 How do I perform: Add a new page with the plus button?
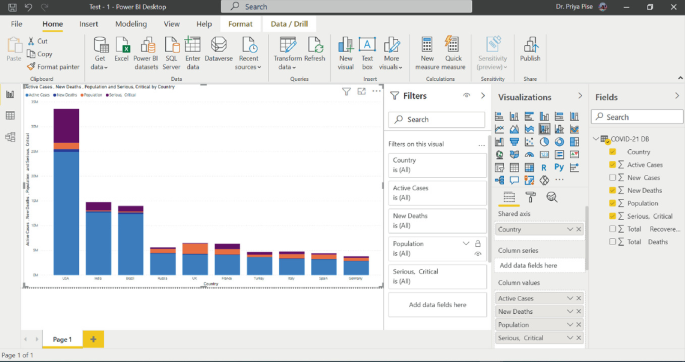coord(93,339)
